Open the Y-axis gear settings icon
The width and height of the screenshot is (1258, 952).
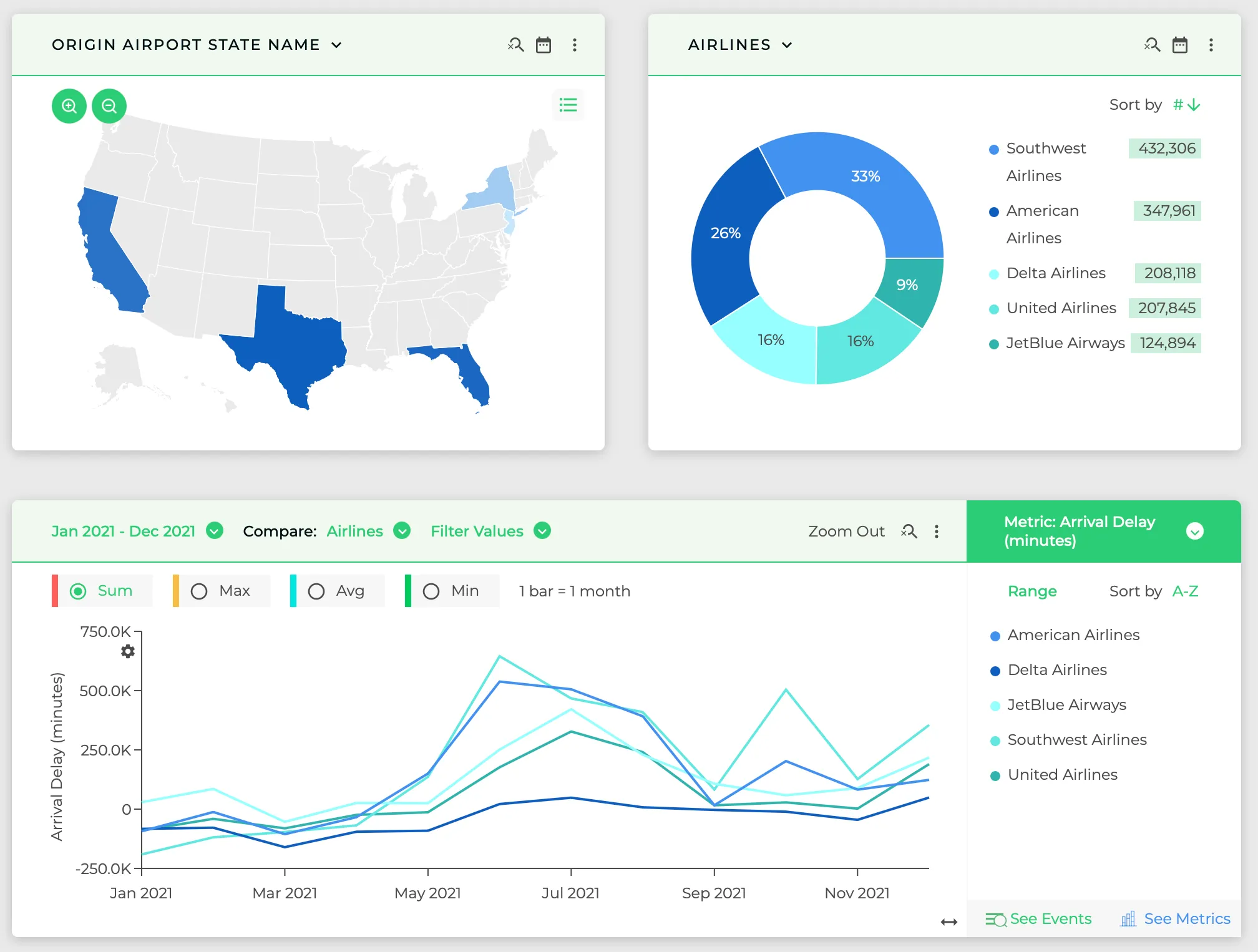pos(128,651)
